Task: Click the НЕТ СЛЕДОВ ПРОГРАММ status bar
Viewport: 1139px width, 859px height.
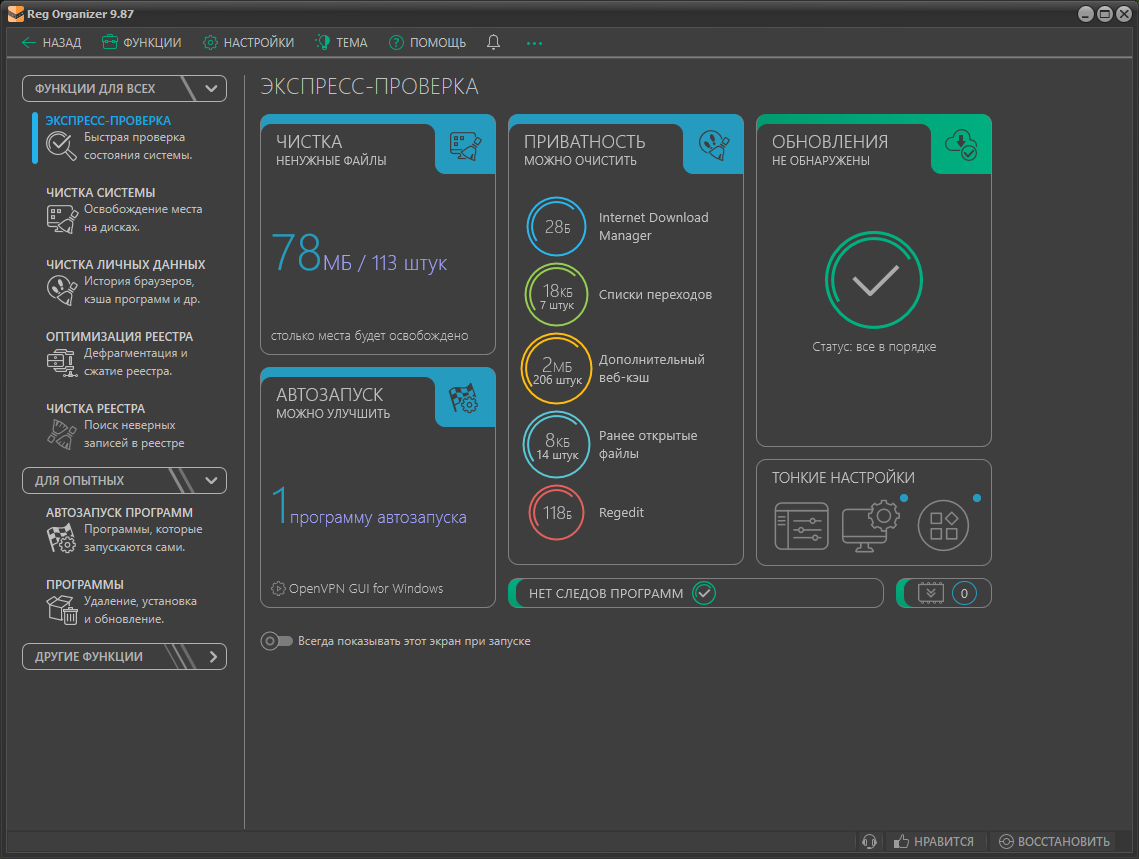Action: click(696, 593)
